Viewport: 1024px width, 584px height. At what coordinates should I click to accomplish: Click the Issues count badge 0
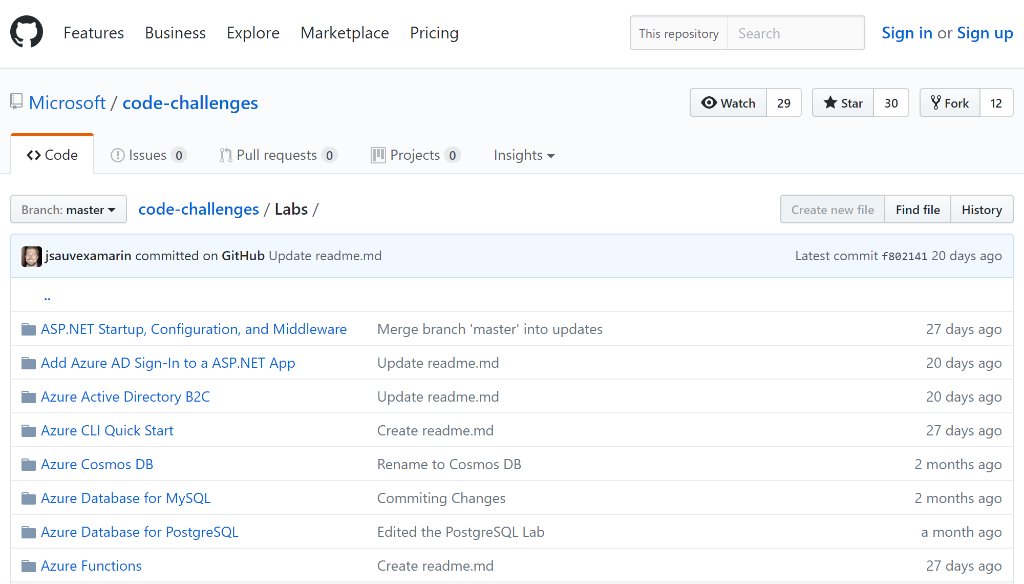178,155
